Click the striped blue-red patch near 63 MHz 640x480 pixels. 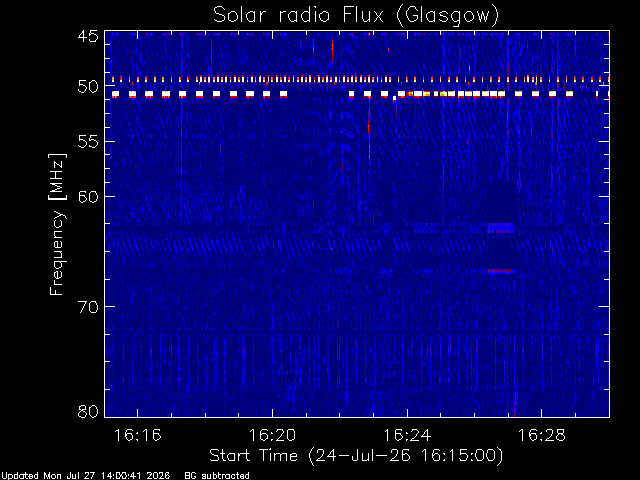tap(500, 228)
